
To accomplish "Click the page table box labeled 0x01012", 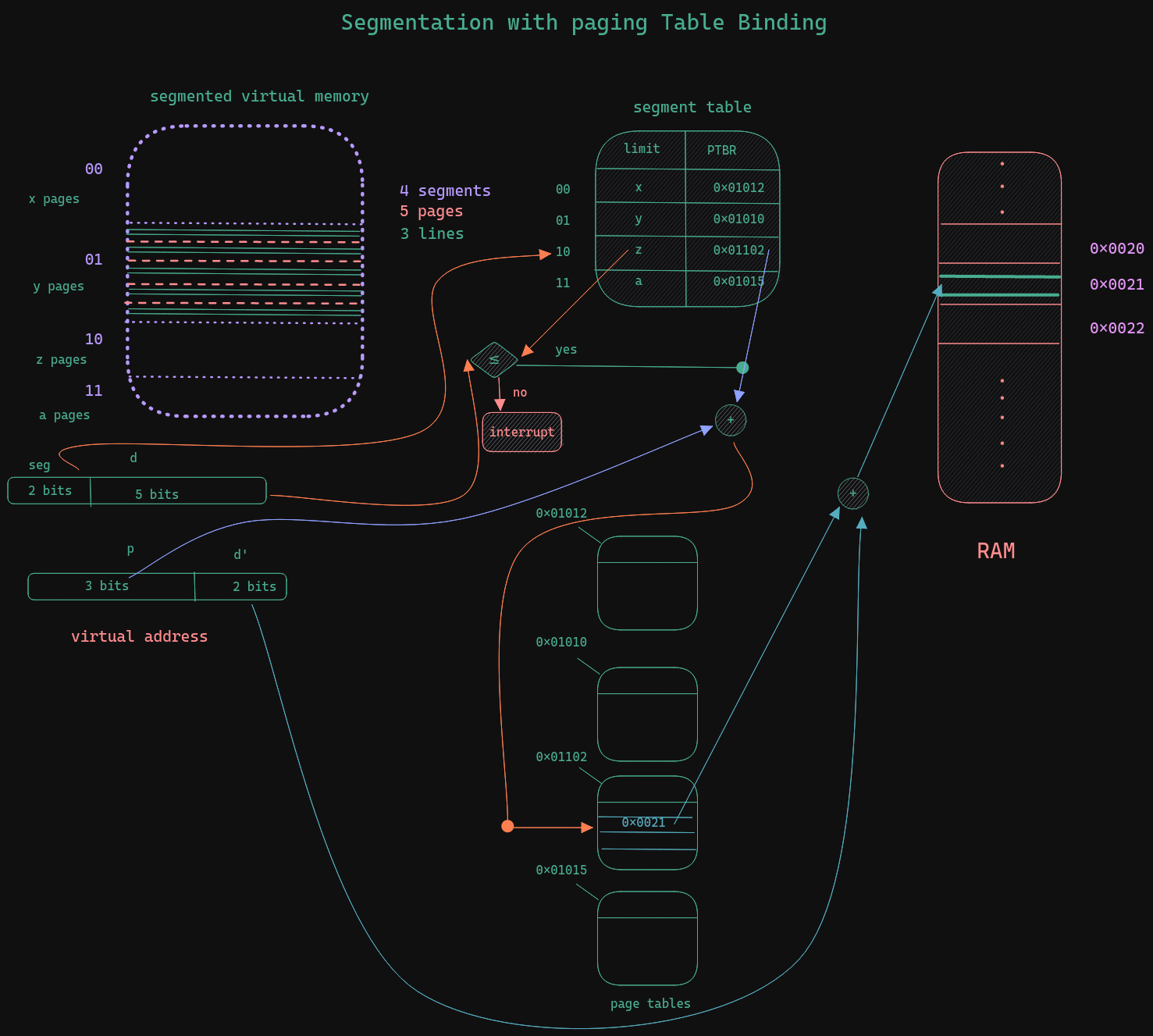I will [x=647, y=582].
